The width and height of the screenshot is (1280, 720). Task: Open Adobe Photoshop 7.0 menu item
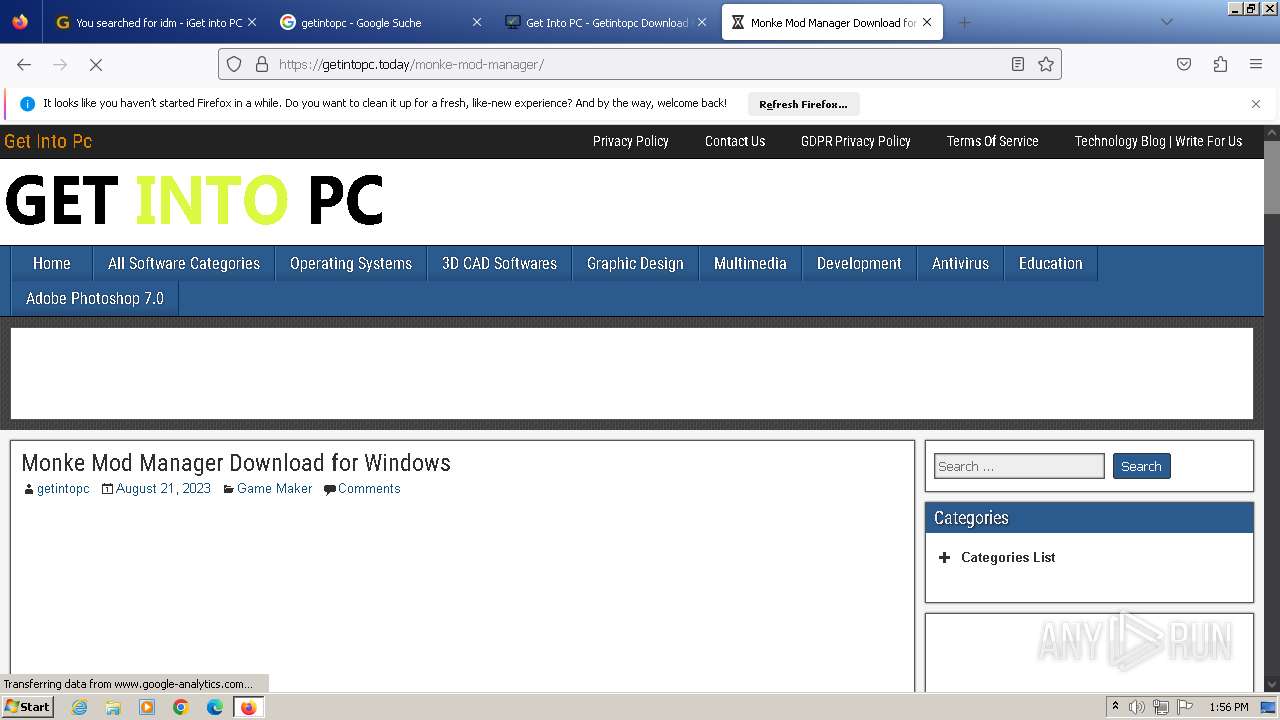(x=95, y=298)
